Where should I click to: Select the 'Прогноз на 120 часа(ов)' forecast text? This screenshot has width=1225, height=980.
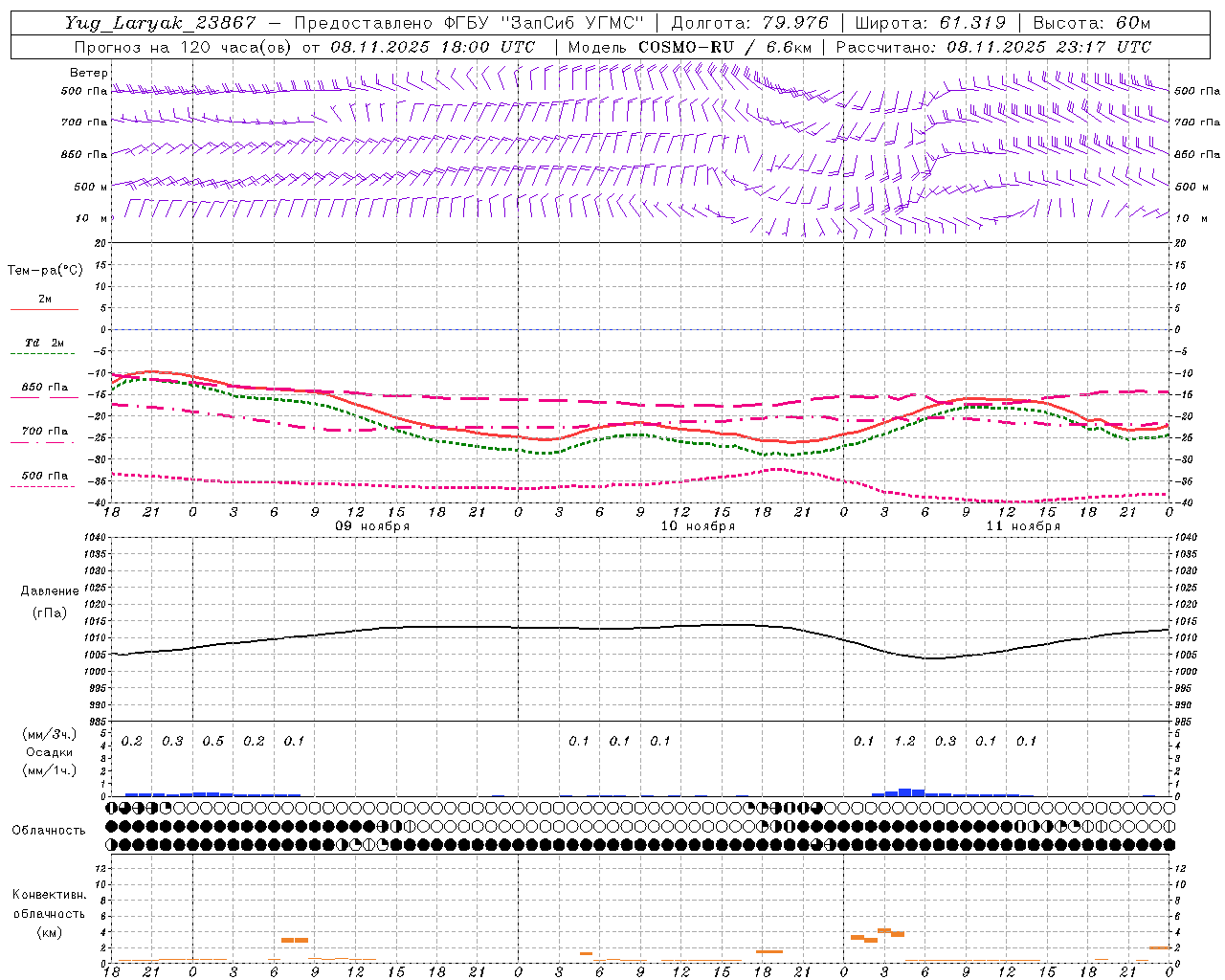point(184,47)
